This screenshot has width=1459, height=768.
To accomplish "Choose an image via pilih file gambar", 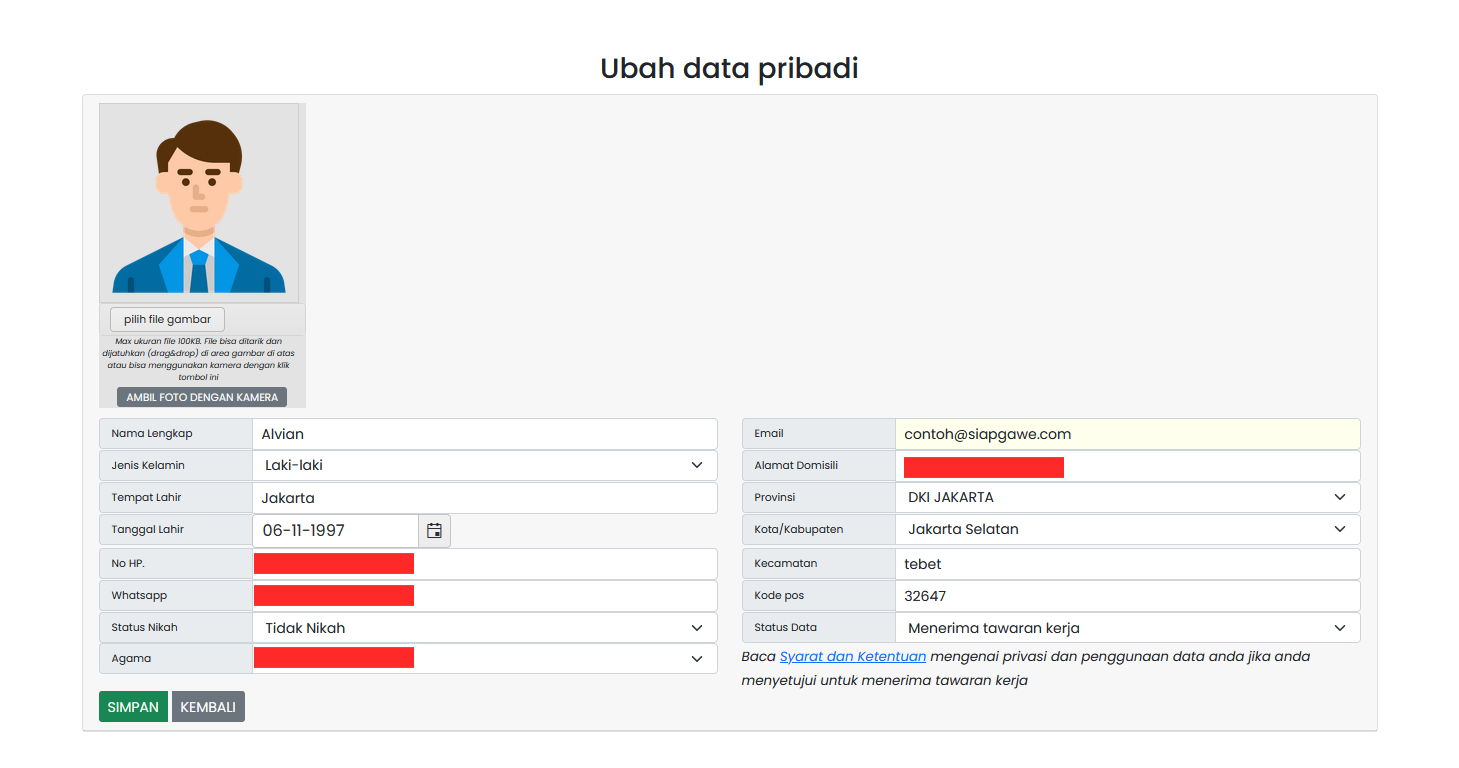I will pos(167,319).
